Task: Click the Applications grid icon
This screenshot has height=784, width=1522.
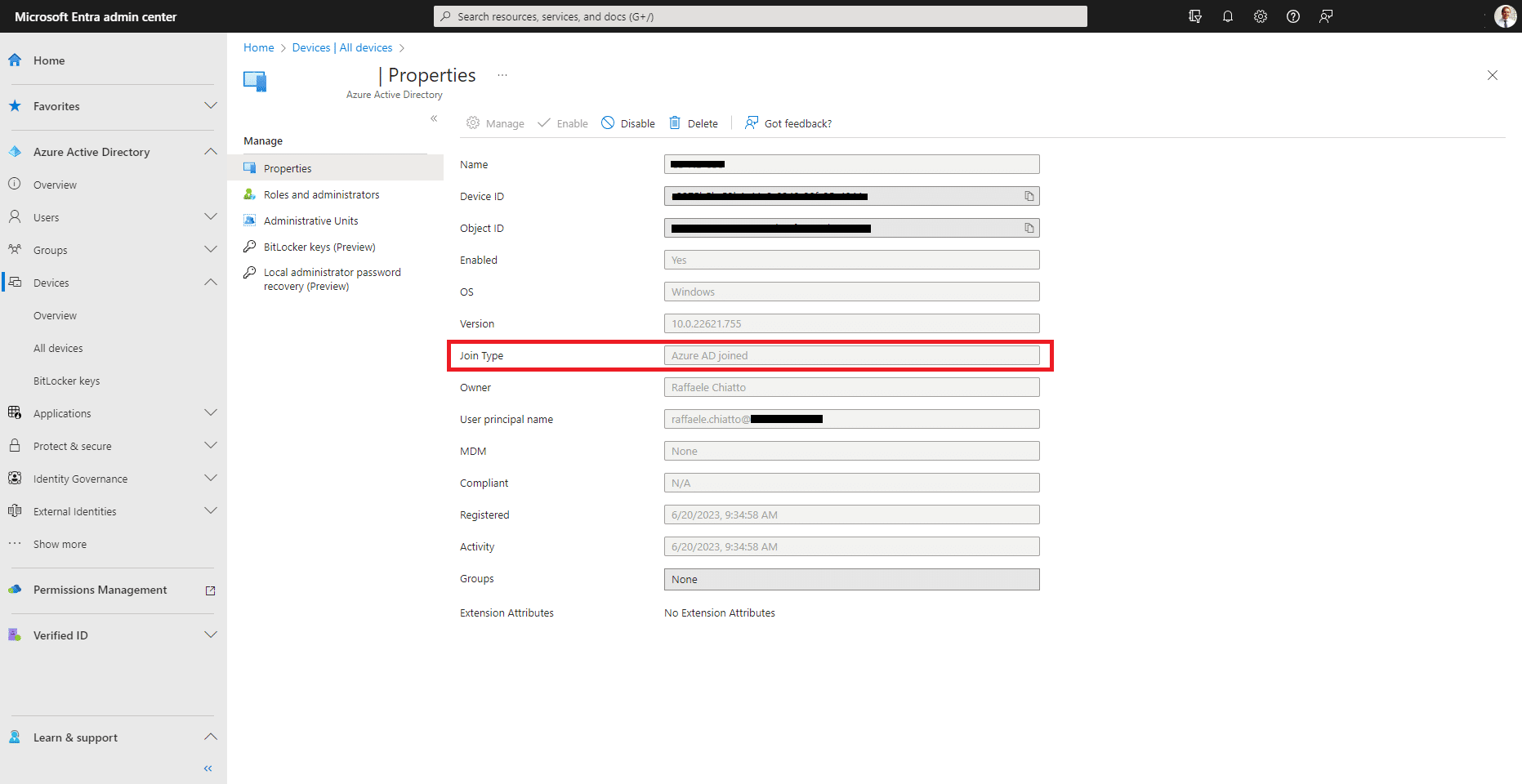Action: (15, 412)
